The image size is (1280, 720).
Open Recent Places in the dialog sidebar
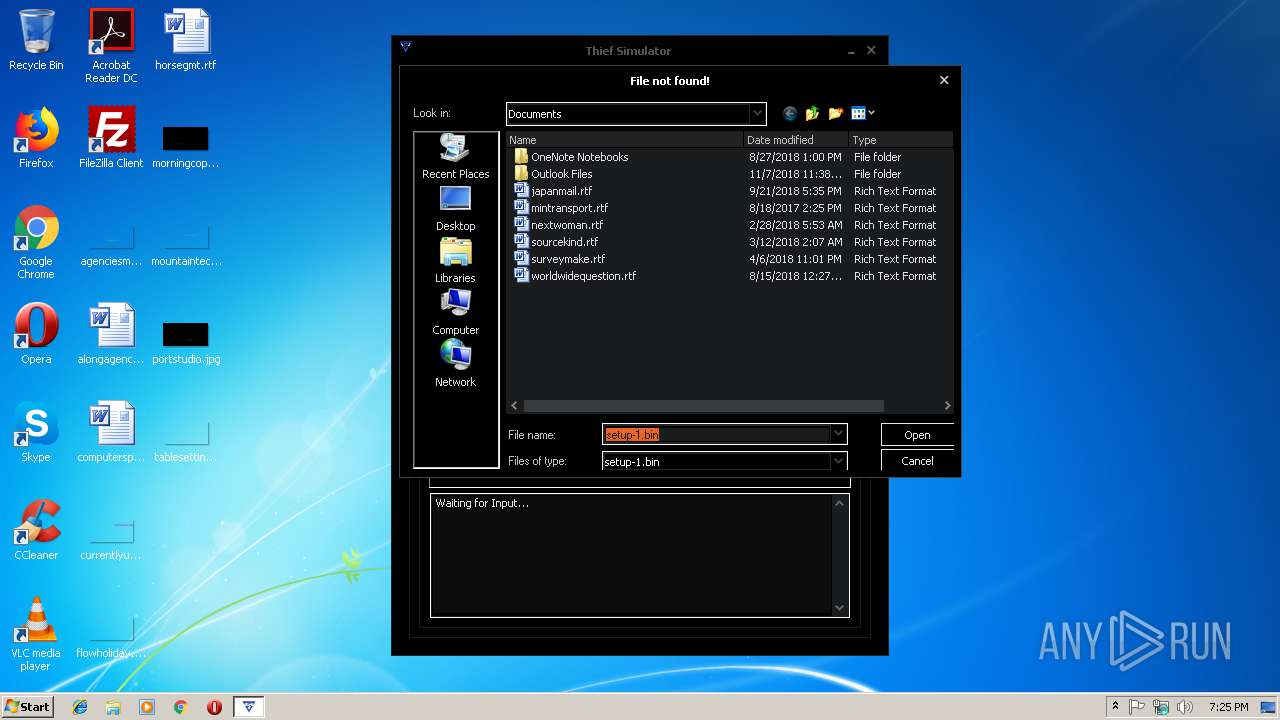click(x=455, y=157)
